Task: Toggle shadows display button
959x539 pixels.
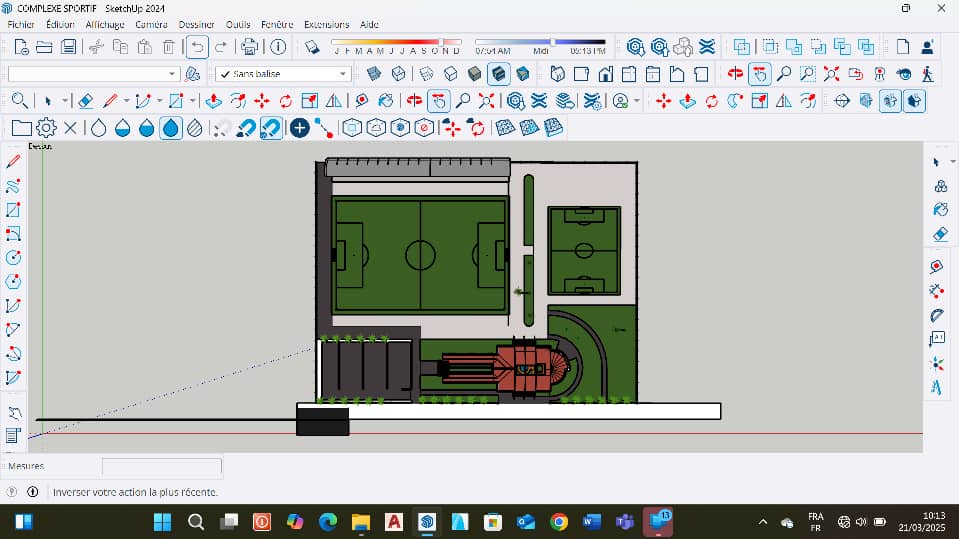Action: click(x=312, y=46)
